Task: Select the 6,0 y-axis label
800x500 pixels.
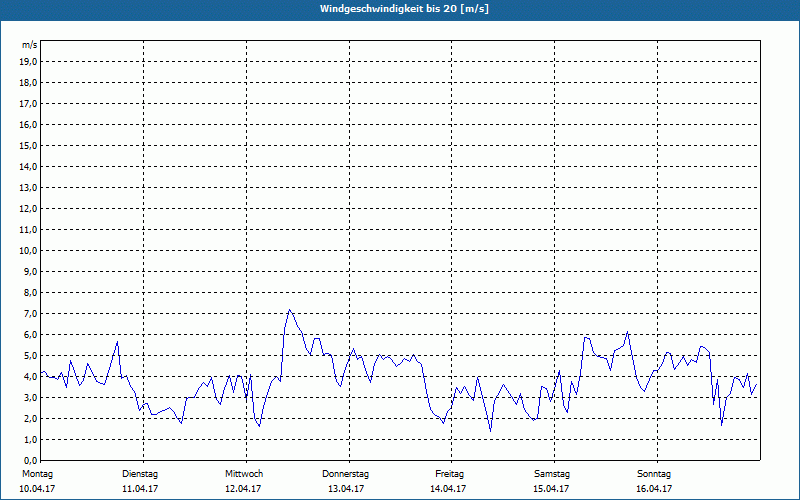Action: [x=30, y=335]
